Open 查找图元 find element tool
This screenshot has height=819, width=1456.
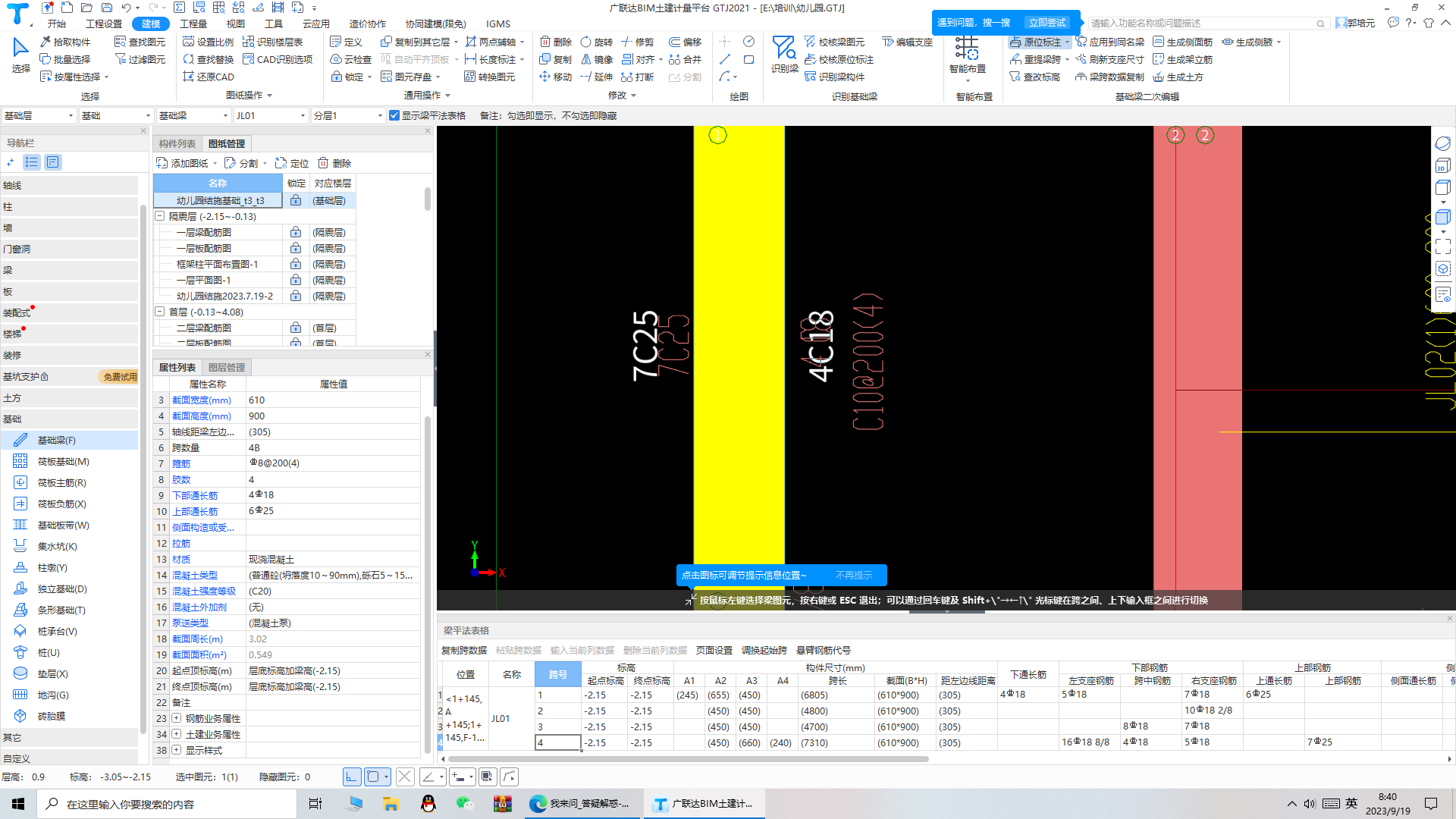(140, 42)
